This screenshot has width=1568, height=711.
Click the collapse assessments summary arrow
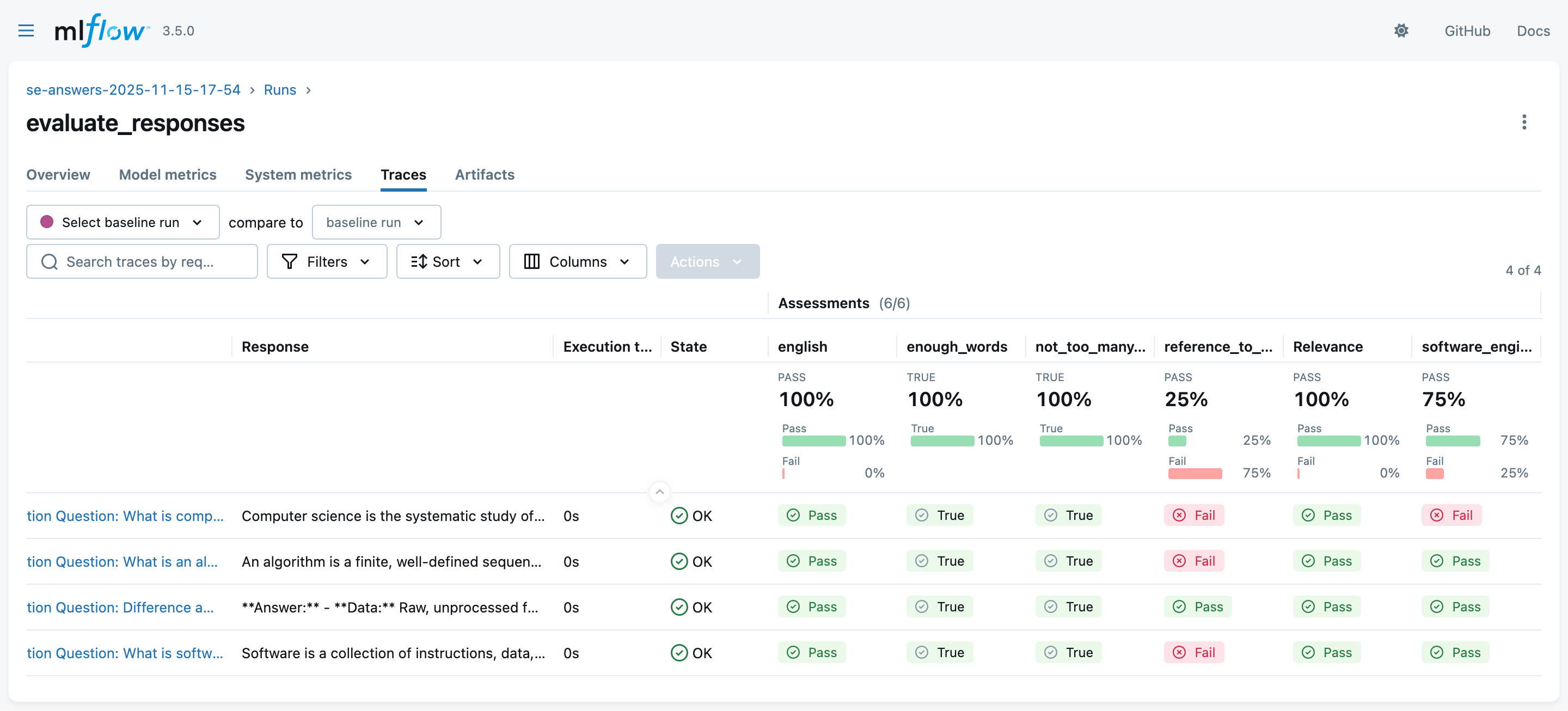point(659,492)
